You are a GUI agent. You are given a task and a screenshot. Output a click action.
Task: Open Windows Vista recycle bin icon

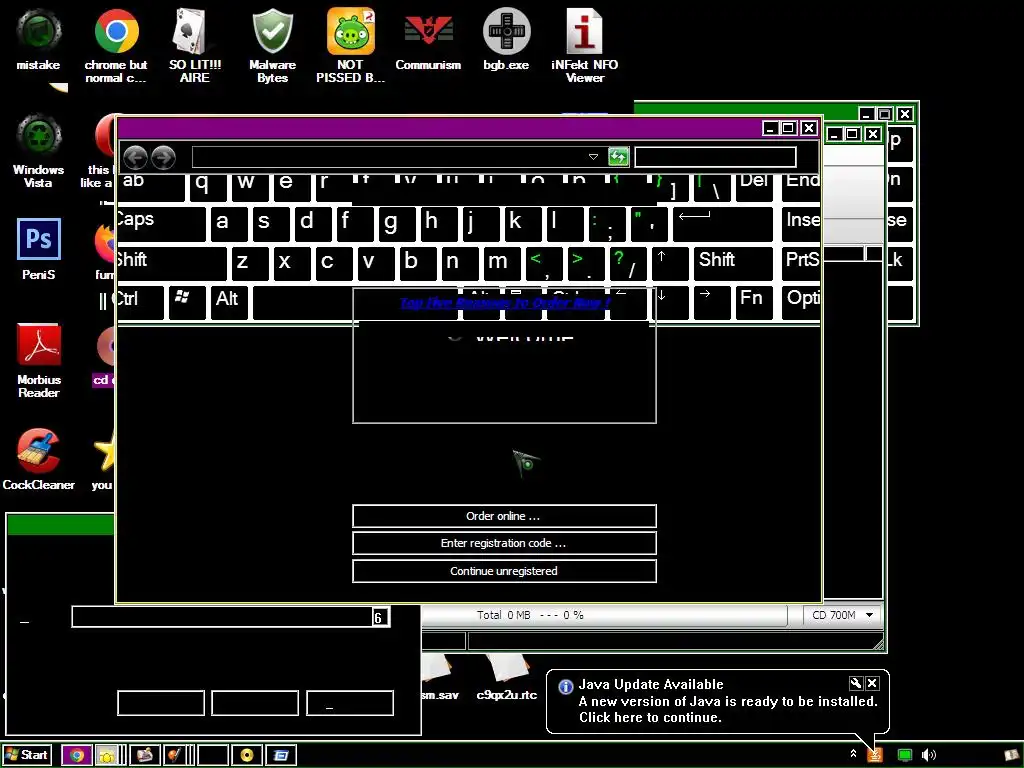coord(39,151)
